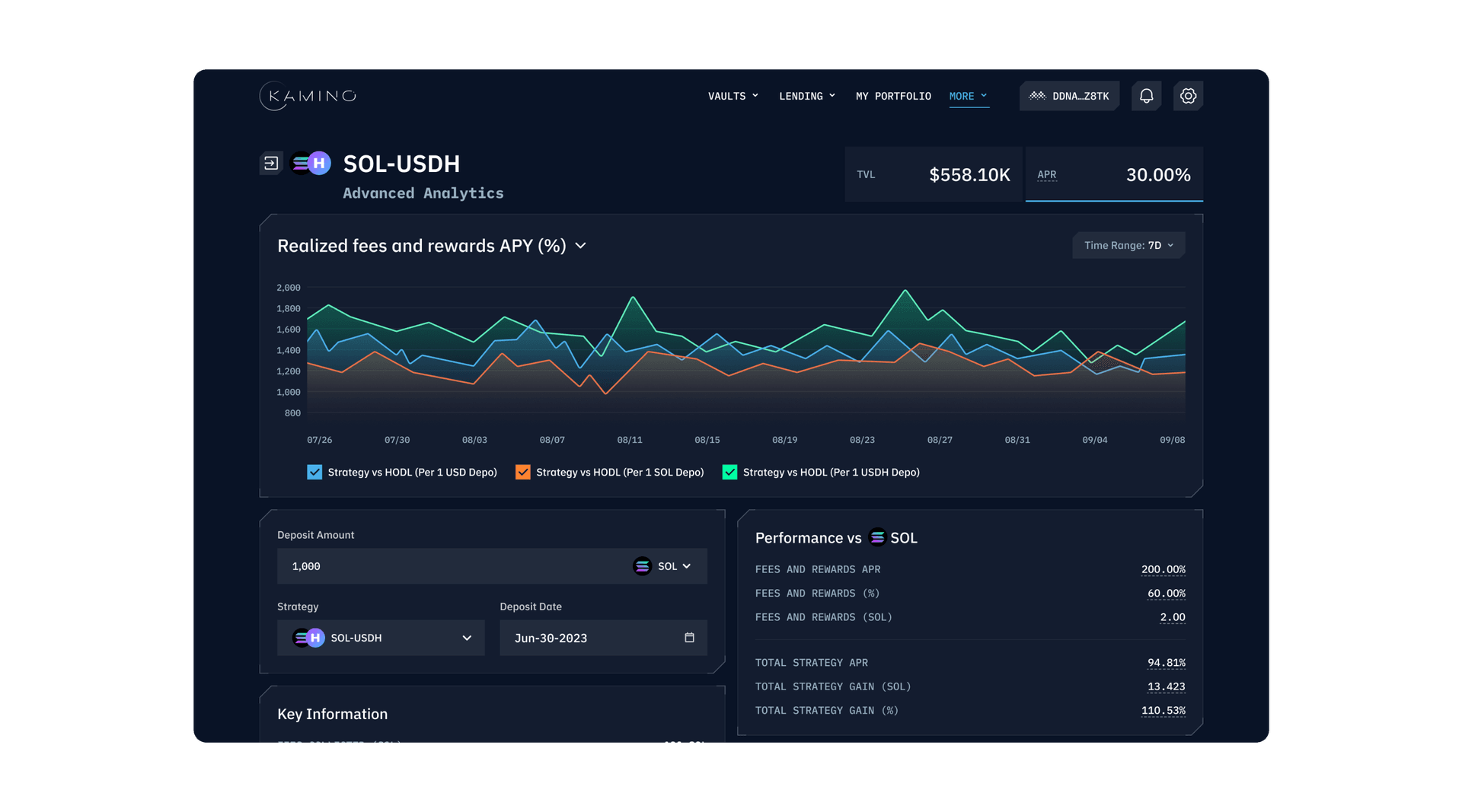Viewport: 1462px width, 812px height.
Task: Expand the chart metric selector chevron
Action: point(580,246)
